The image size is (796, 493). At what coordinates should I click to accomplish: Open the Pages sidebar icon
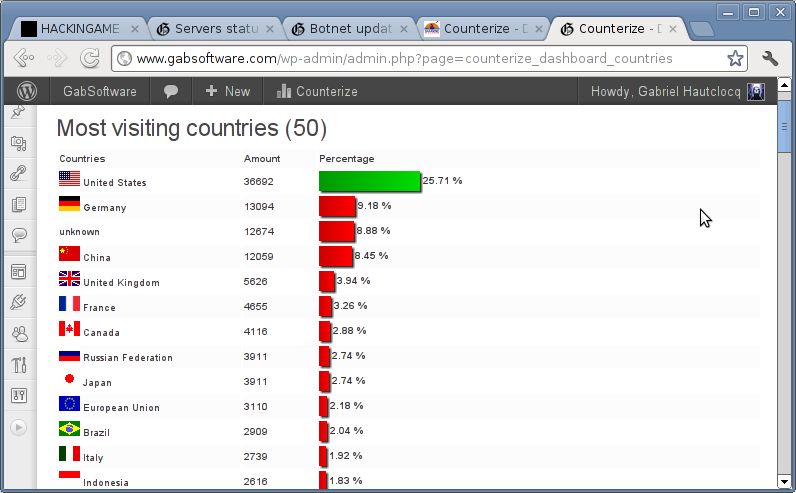18,205
